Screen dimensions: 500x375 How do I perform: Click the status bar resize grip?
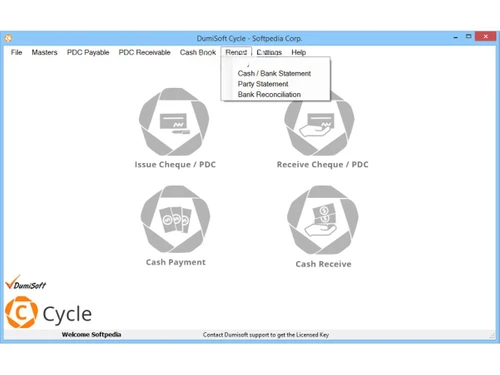tap(492, 336)
